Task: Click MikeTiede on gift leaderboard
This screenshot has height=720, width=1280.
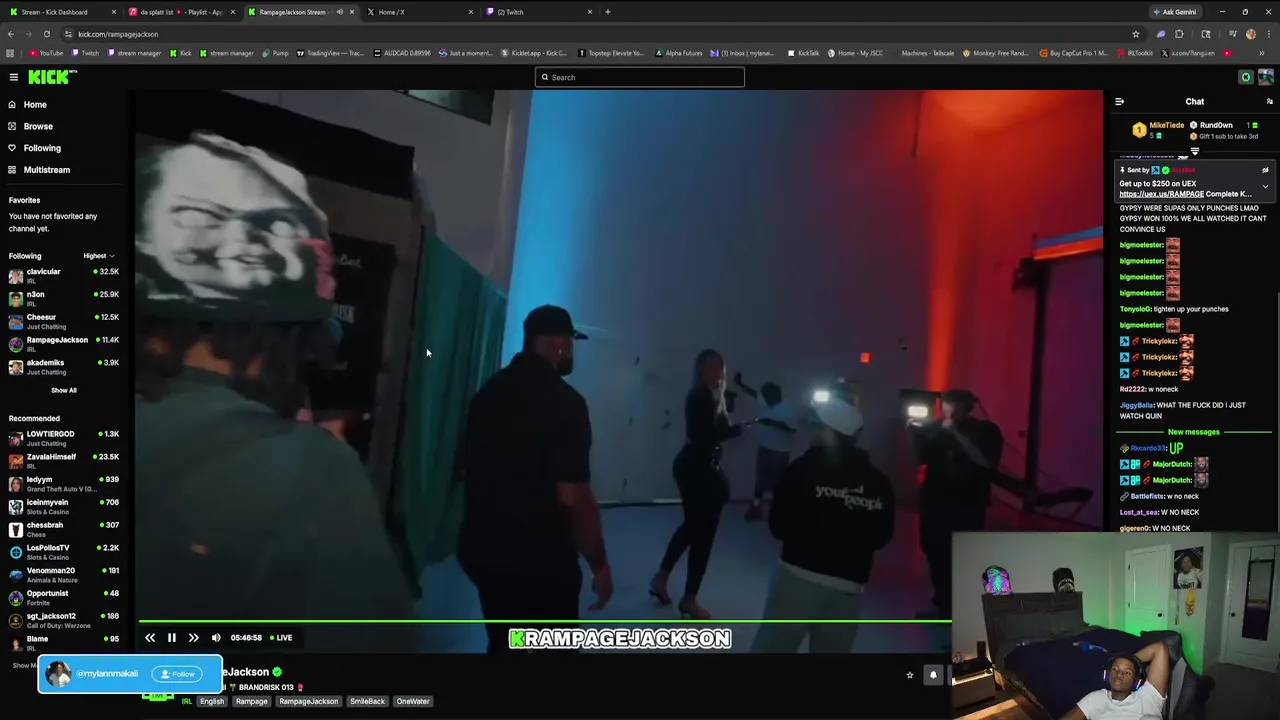Action: tap(1166, 125)
